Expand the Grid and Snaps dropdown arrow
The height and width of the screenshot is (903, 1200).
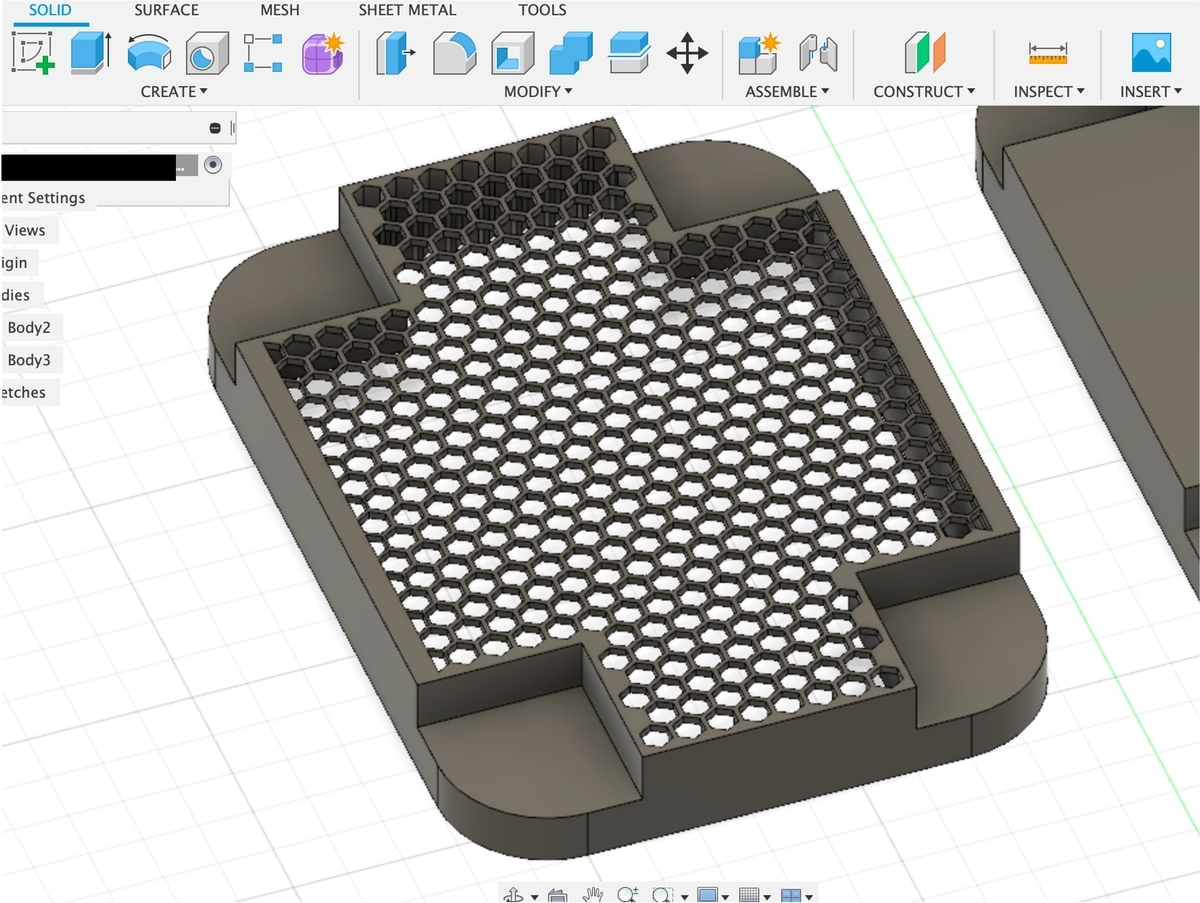pos(767,897)
